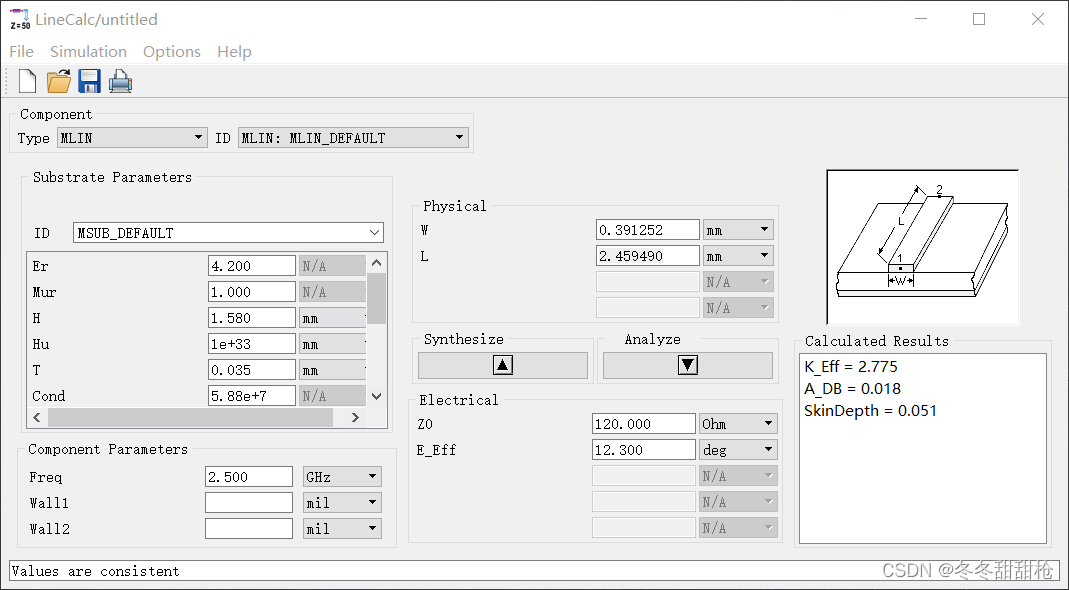Open the component Type MLIN dropdown
This screenshot has height=590, width=1069.
click(132, 138)
